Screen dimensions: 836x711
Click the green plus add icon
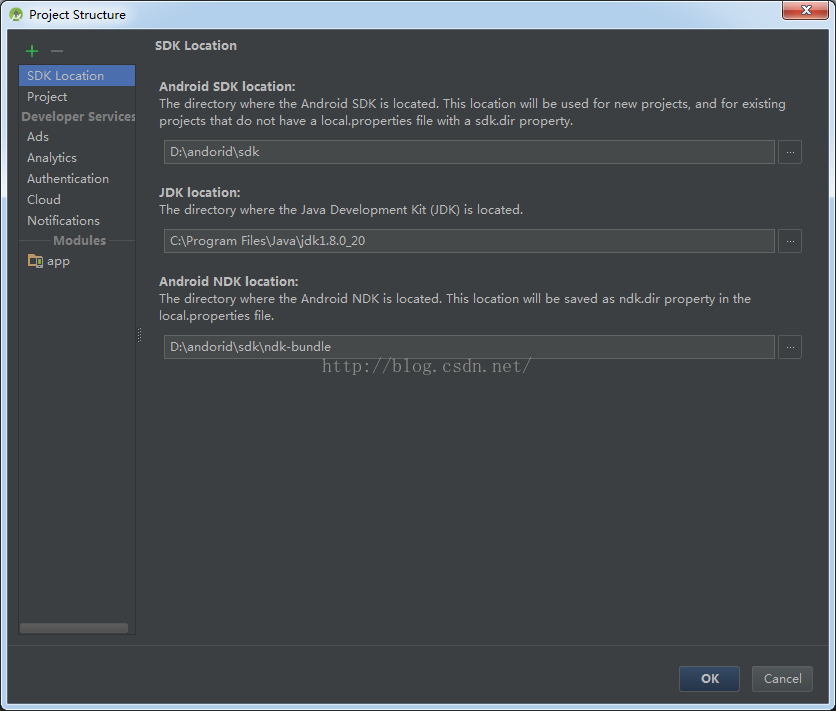32,51
